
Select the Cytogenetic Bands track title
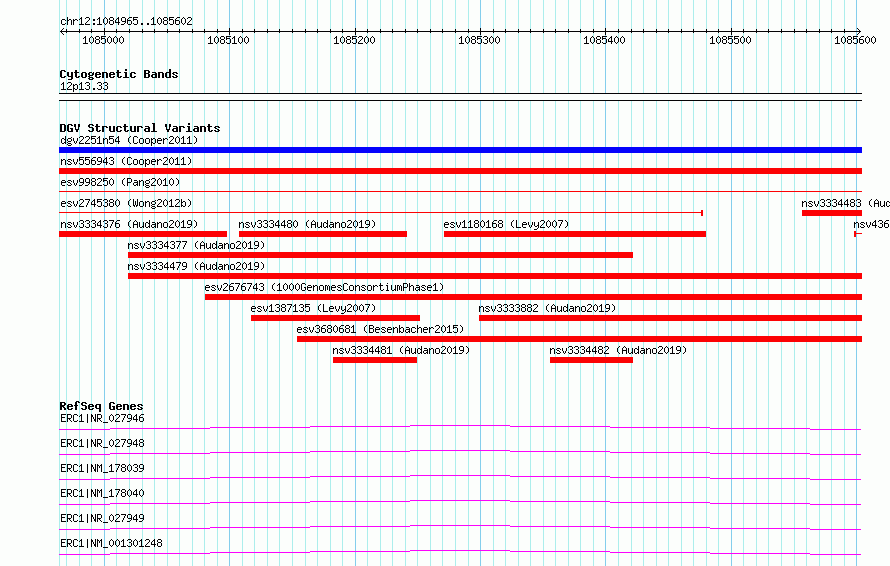(x=119, y=74)
